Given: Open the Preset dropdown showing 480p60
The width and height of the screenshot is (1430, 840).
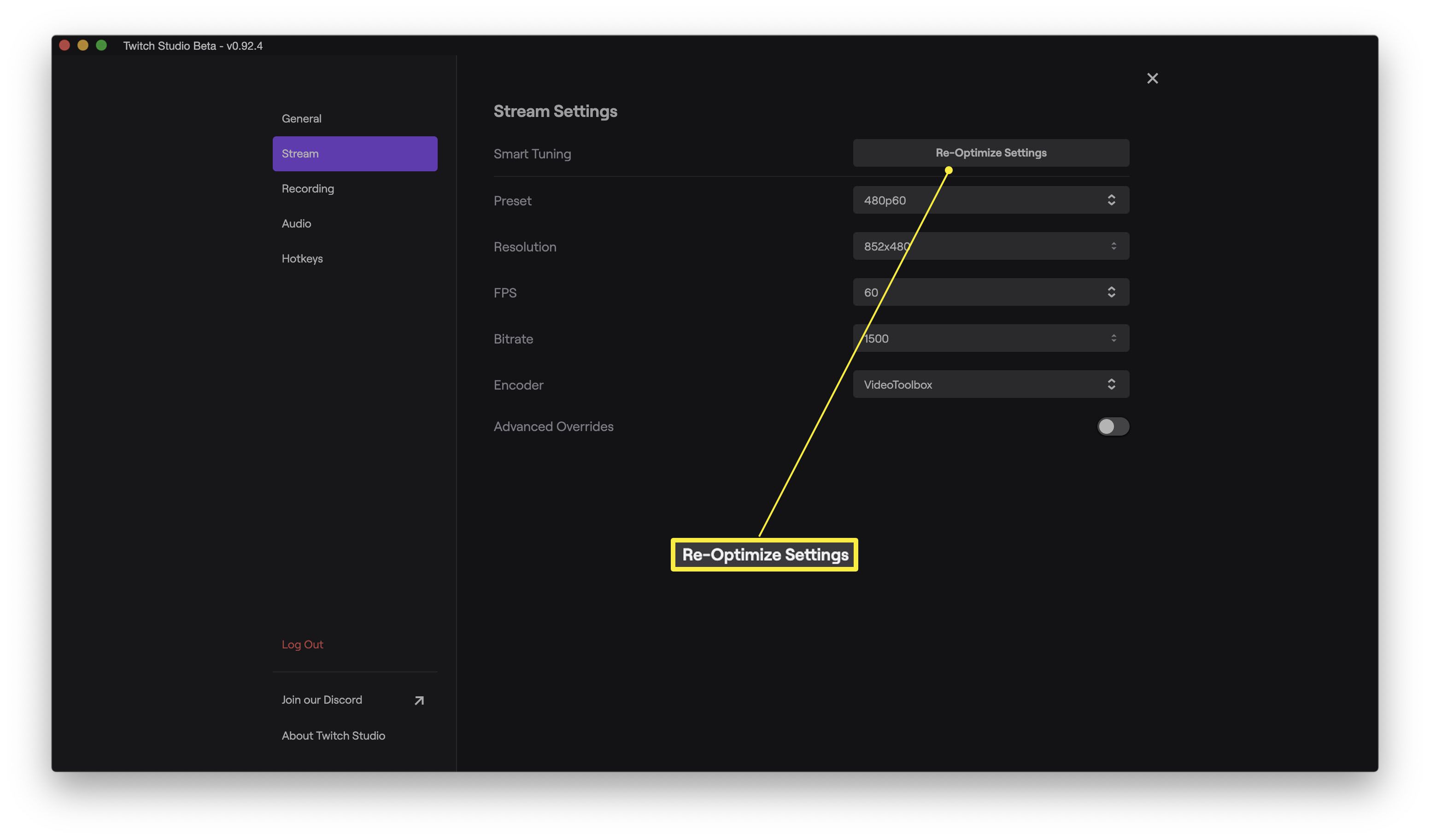Looking at the screenshot, I should pyautogui.click(x=991, y=200).
